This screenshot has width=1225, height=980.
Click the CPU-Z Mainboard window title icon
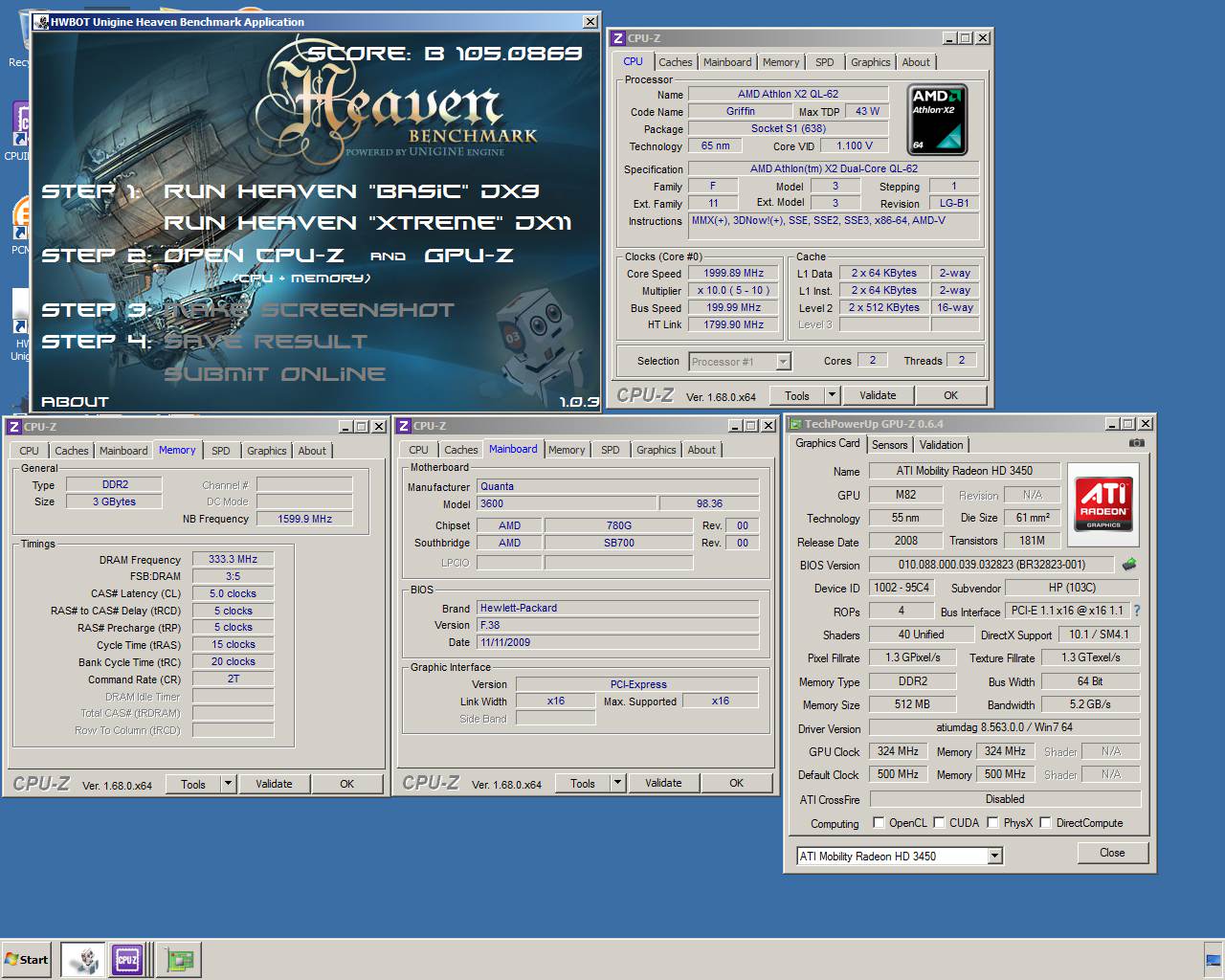pos(404,426)
